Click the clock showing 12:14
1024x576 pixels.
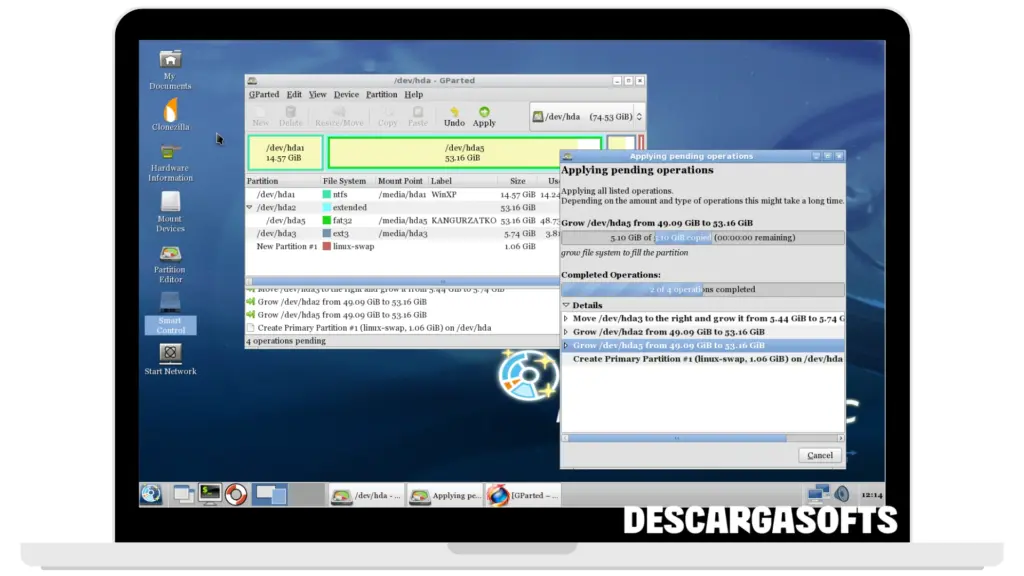tap(871, 495)
